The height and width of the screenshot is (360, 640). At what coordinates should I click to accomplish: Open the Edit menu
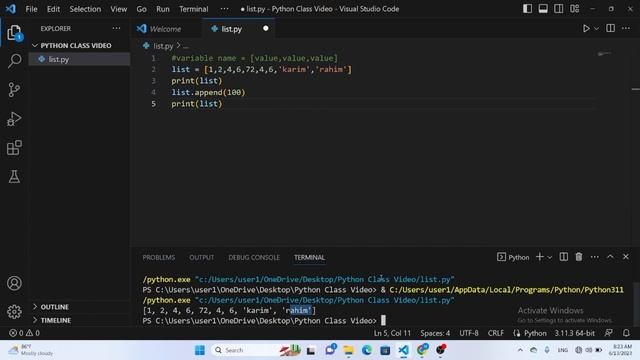53,9
